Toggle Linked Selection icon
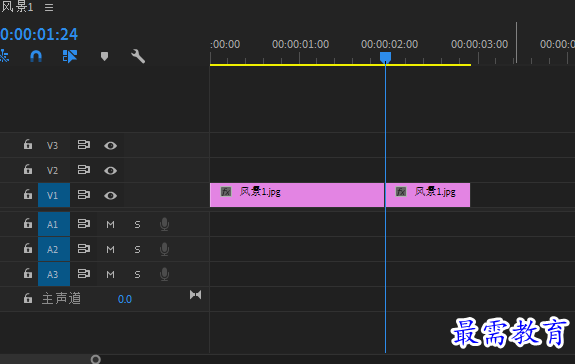The image size is (575, 364). 70,56
